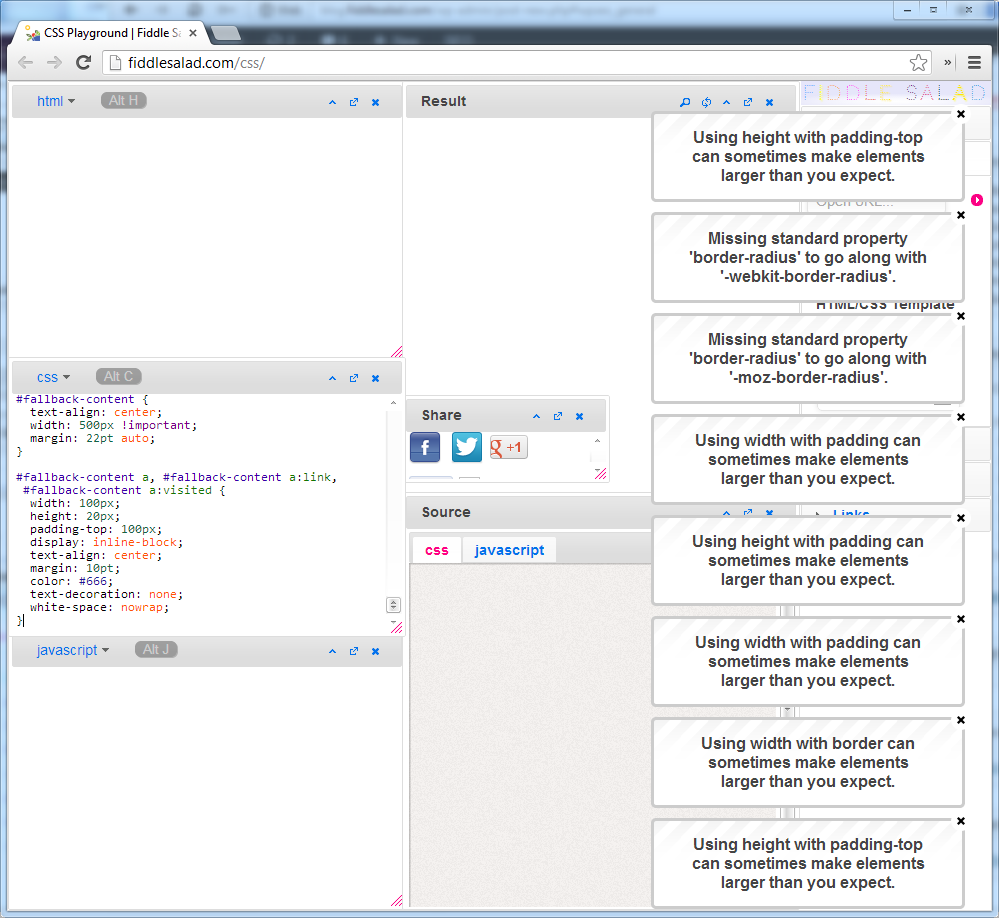Collapse the html editor panel
The height and width of the screenshot is (918, 999).
[x=332, y=102]
